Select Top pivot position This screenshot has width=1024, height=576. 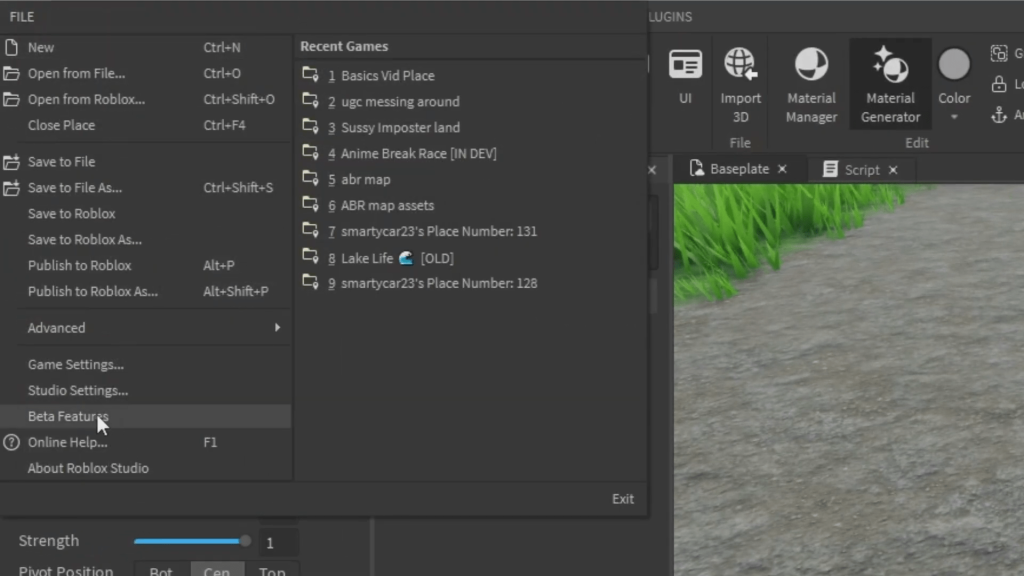[x=272, y=570]
